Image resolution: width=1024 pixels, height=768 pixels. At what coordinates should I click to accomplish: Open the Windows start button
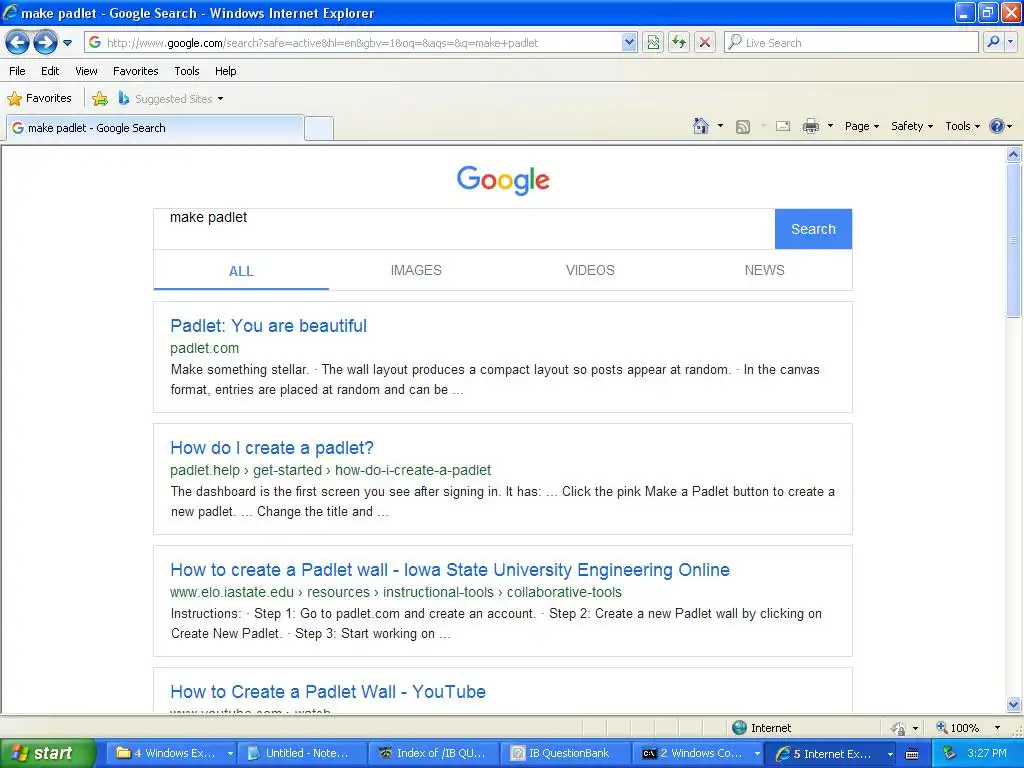46,753
